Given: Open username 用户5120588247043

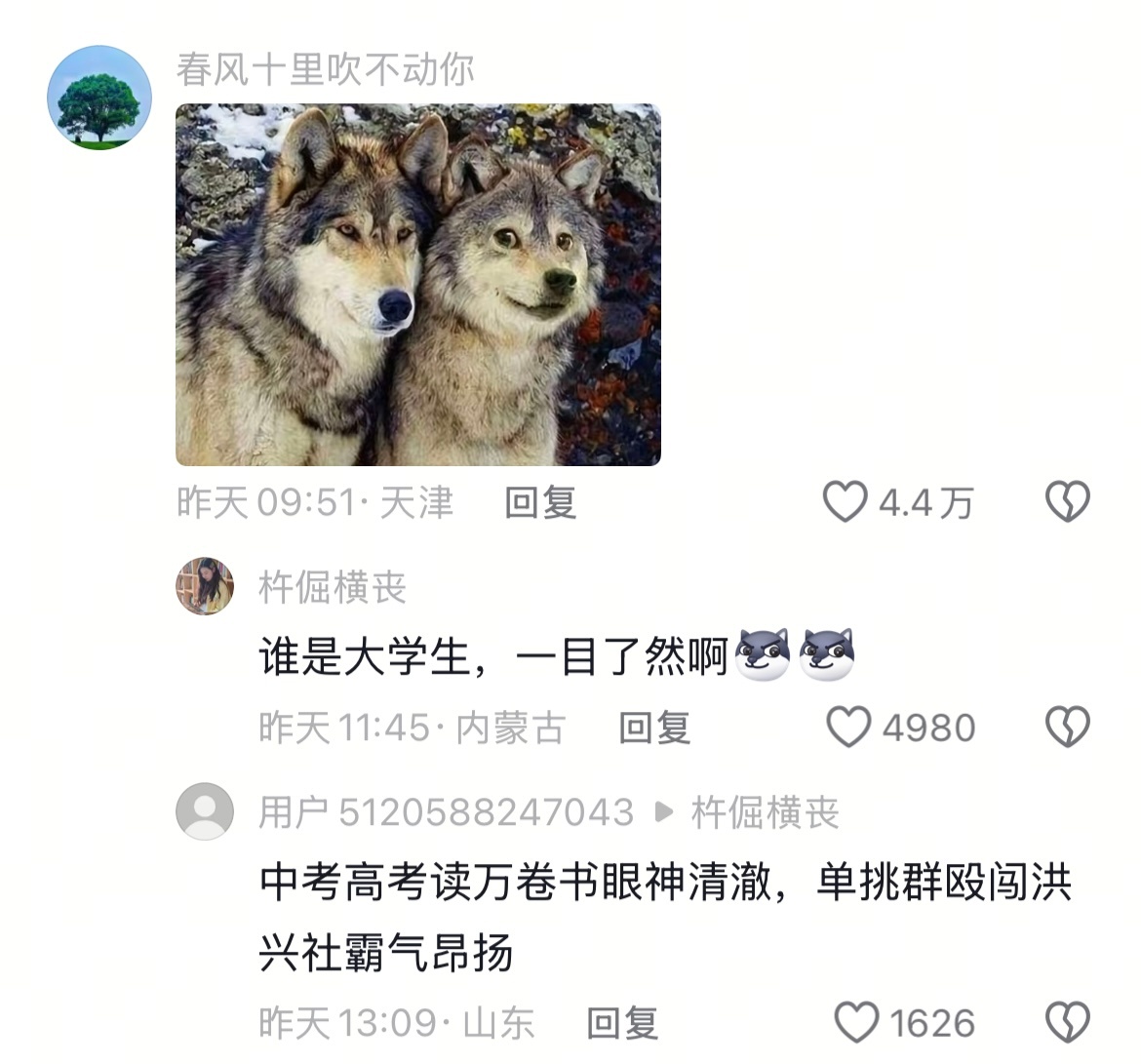Looking at the screenshot, I should (446, 811).
